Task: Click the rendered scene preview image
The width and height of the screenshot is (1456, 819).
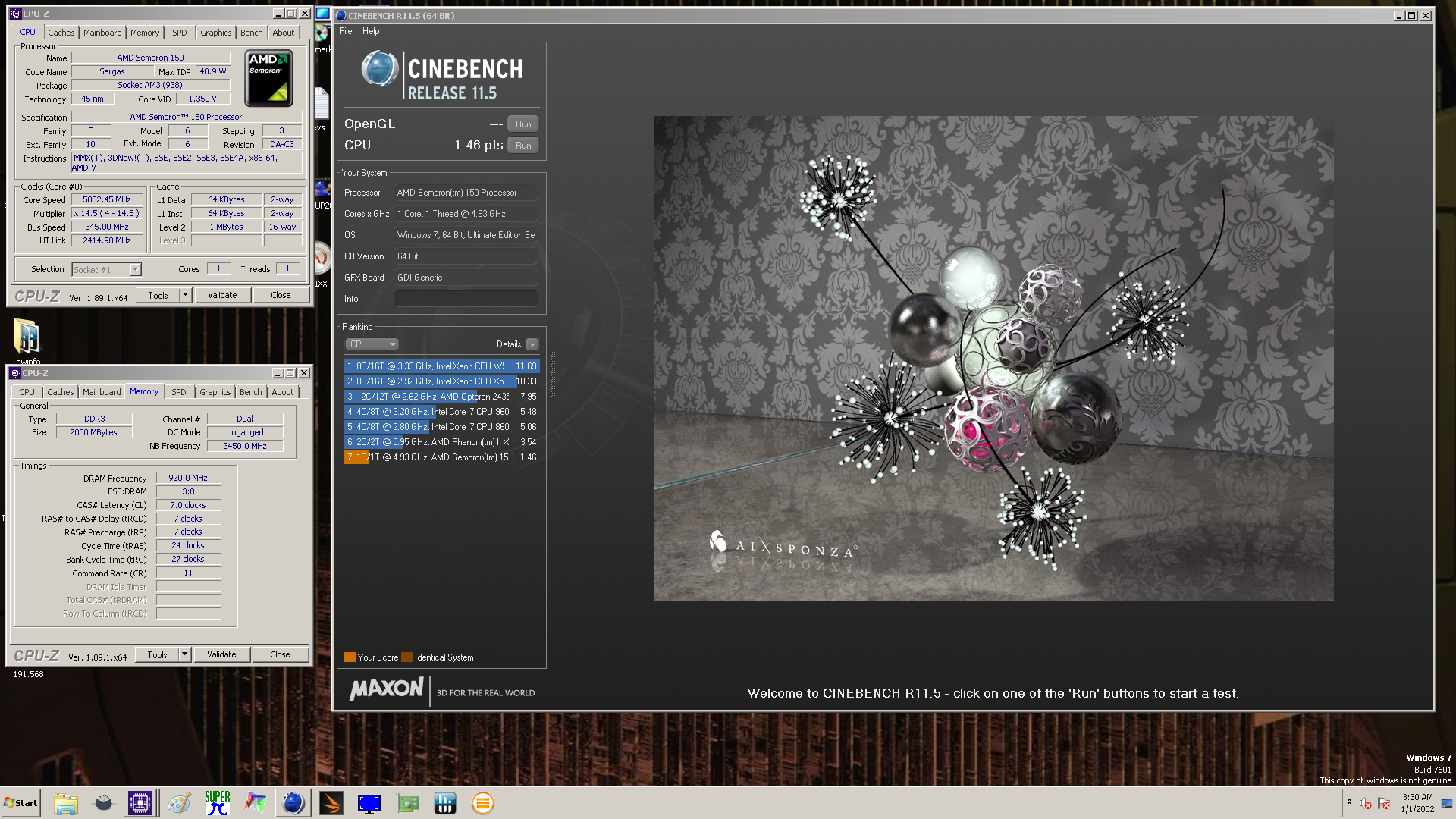Action: (993, 359)
